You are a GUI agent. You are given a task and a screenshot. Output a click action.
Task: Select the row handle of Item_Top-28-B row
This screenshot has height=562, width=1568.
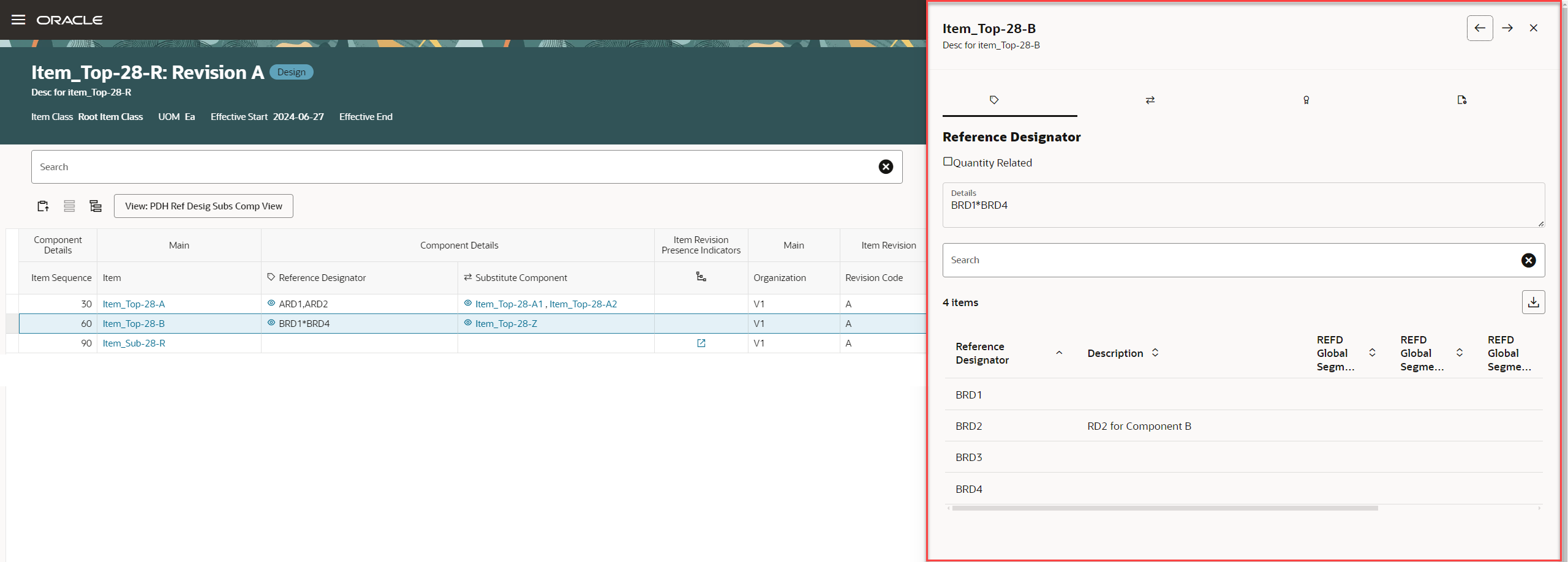pos(12,323)
